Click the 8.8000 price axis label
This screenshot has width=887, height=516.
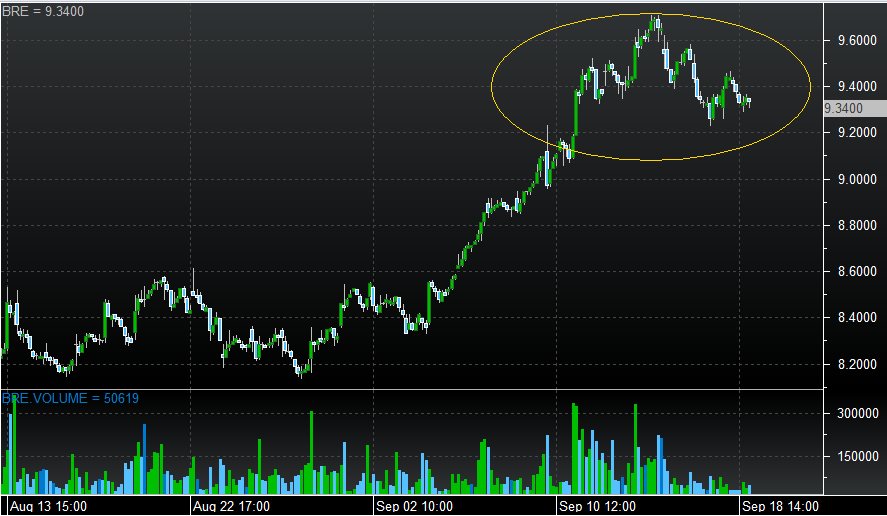pyautogui.click(x=858, y=226)
